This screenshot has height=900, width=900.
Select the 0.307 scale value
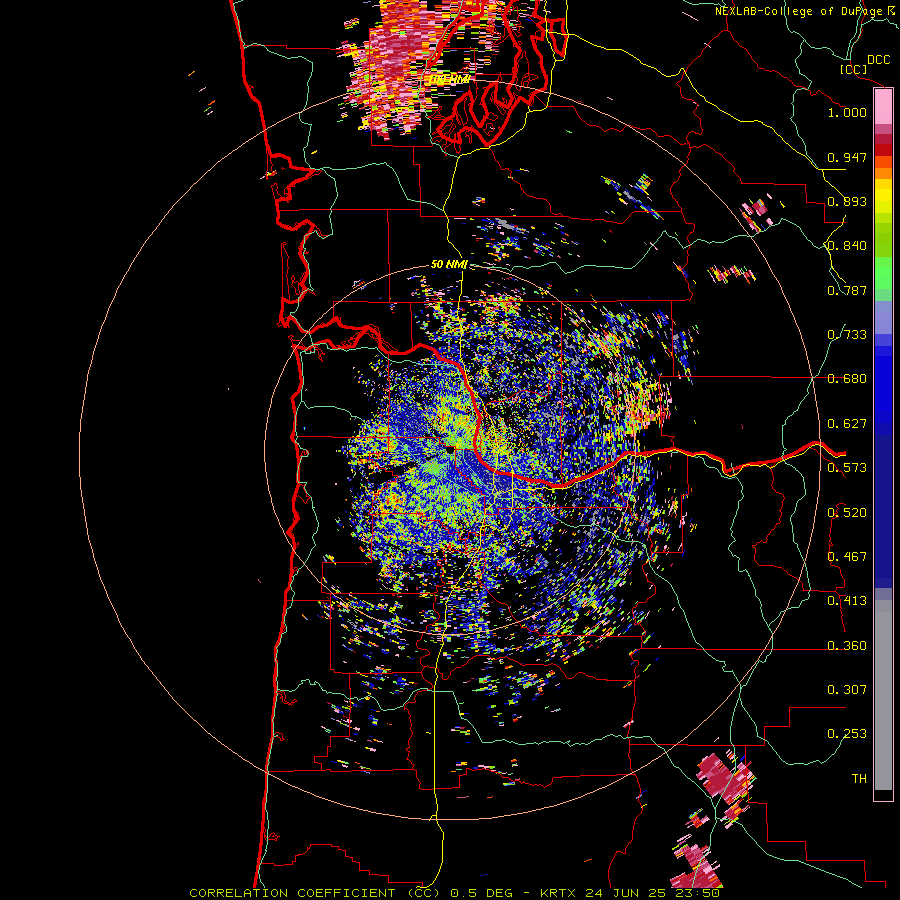click(847, 690)
